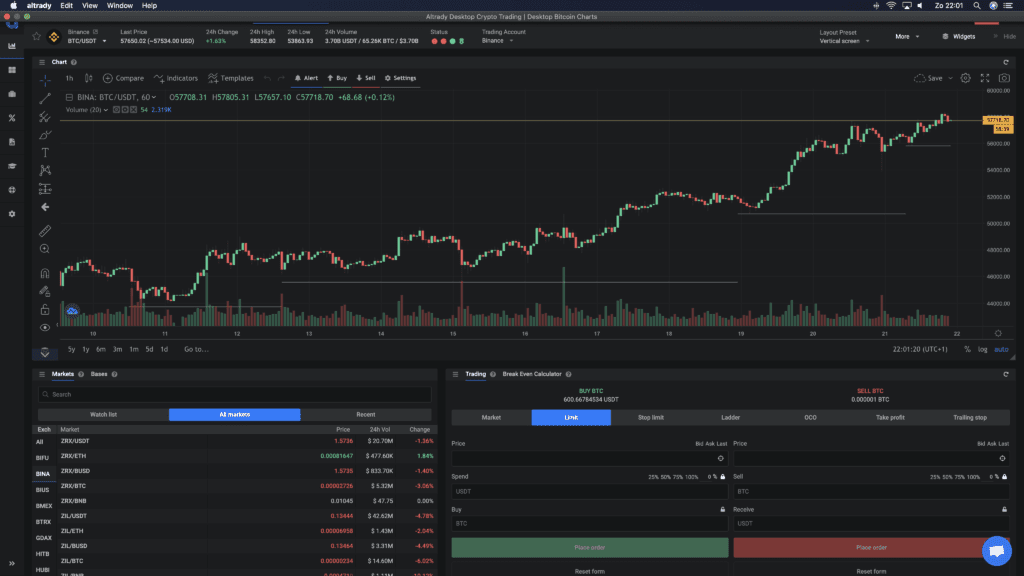Open the chat support bubble

(996, 551)
